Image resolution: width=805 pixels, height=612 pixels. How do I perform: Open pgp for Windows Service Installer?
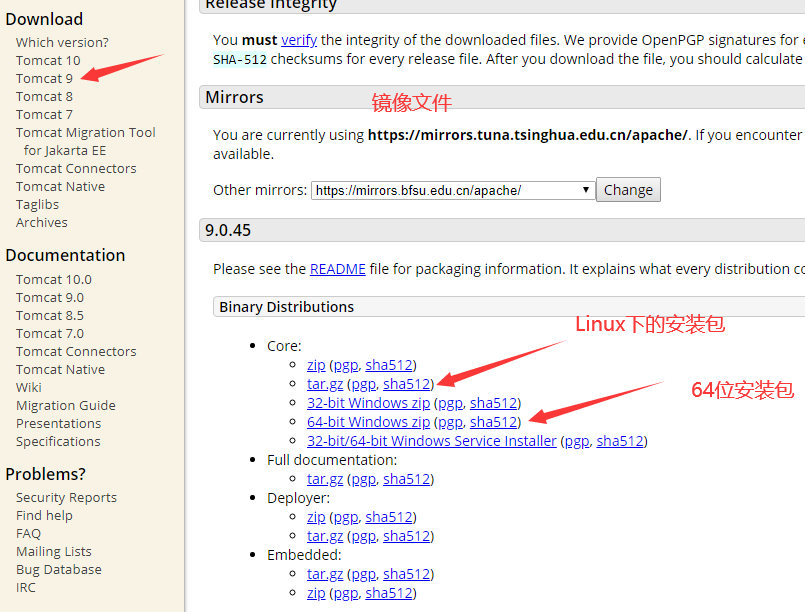coord(577,441)
